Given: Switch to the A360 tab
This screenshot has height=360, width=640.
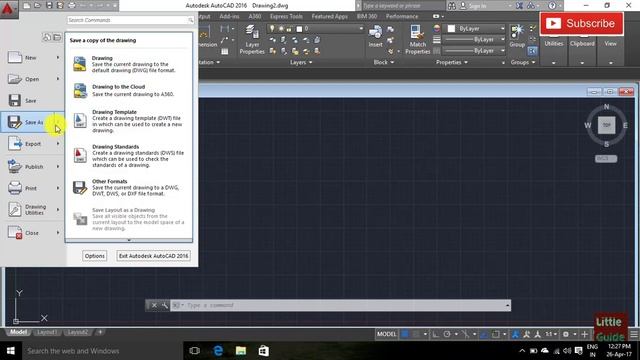Looking at the screenshot, I should coord(255,16).
